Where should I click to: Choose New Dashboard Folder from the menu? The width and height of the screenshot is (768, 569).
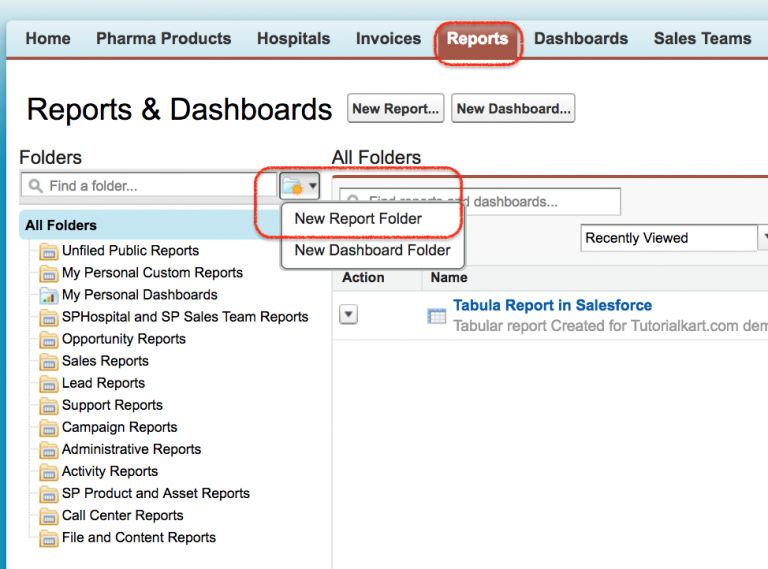[x=372, y=250]
